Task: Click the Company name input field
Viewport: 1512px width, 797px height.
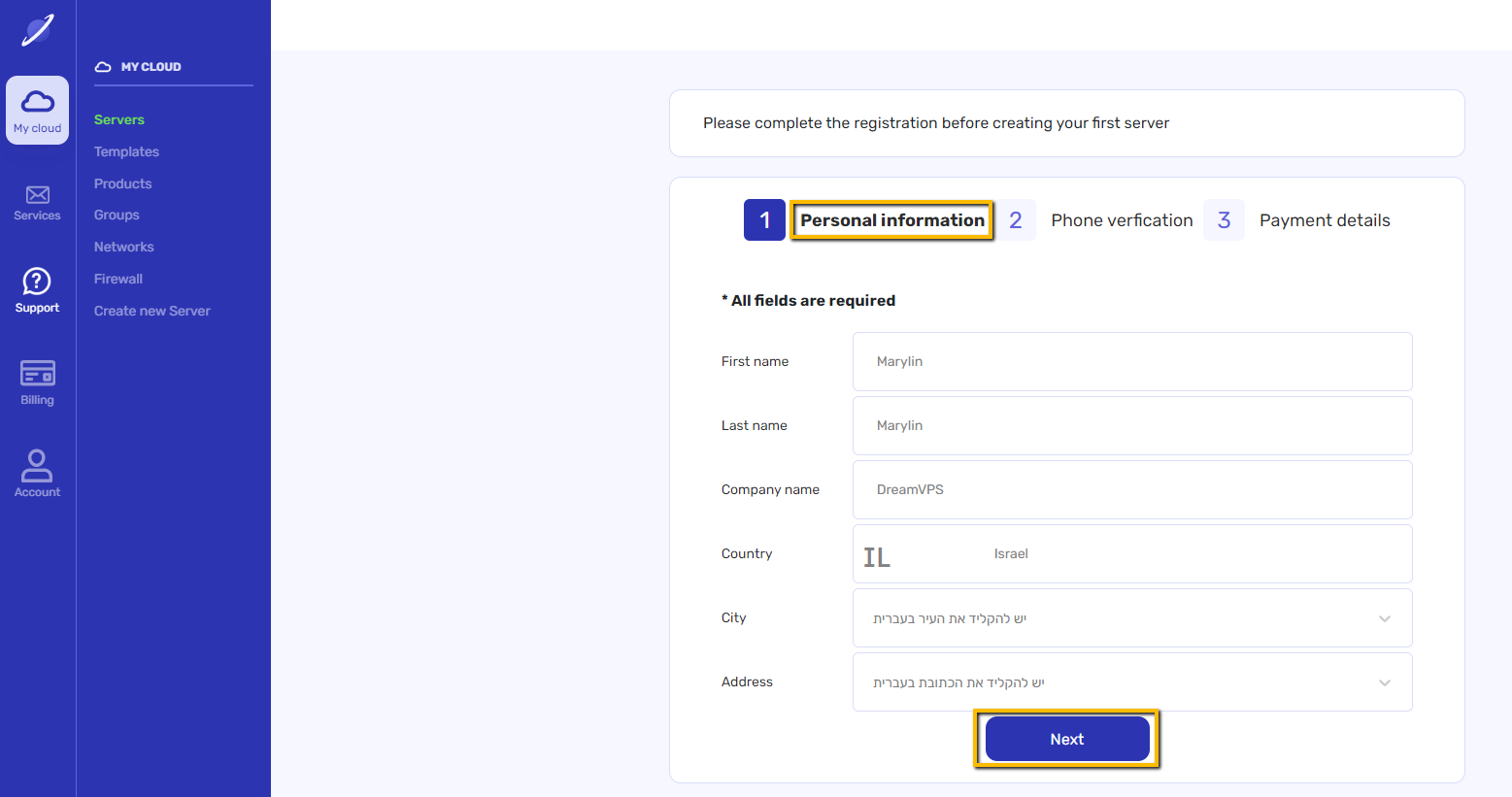Action: coord(1132,489)
